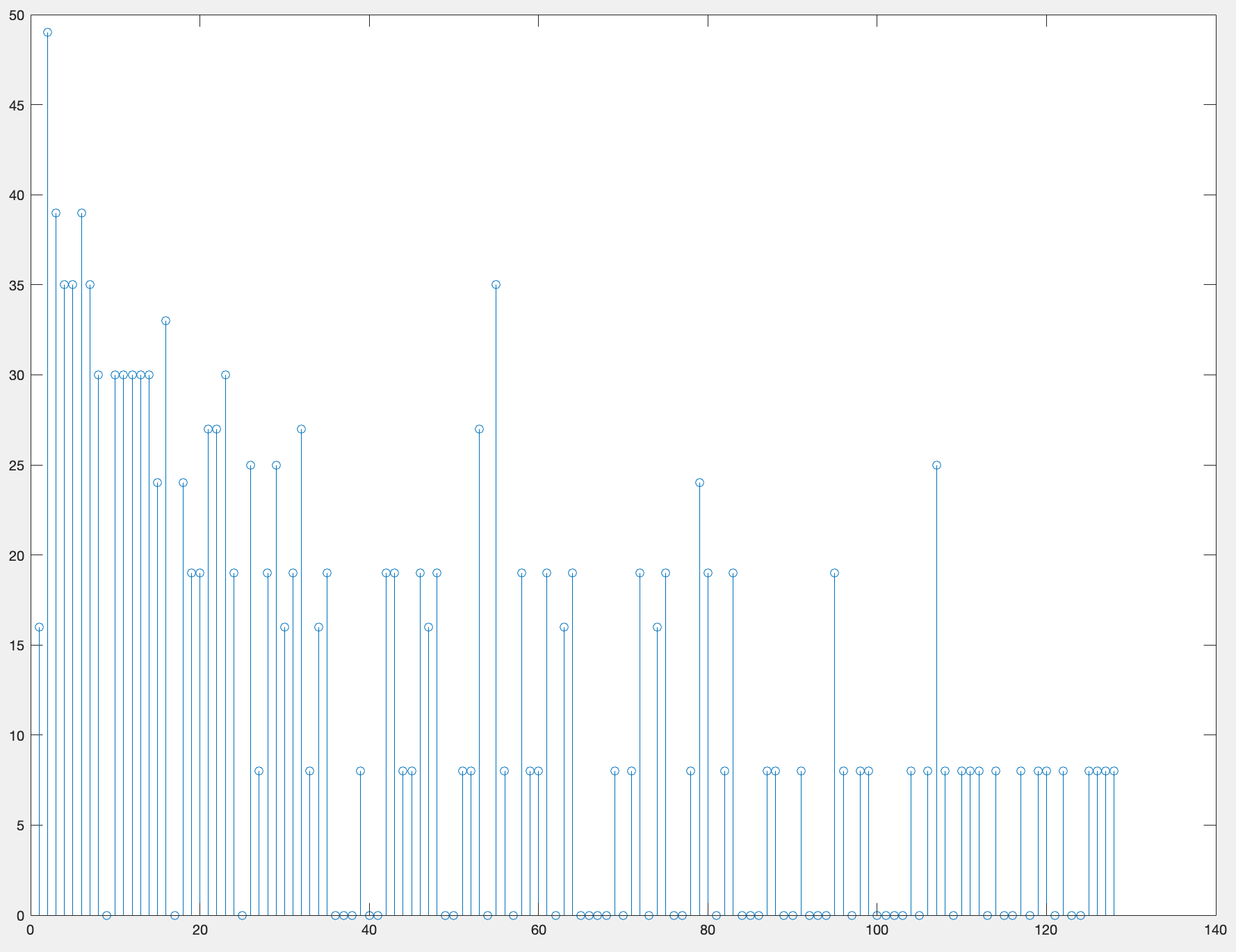
Task: Select the tallest stem marker at value 49
Action: (47, 33)
